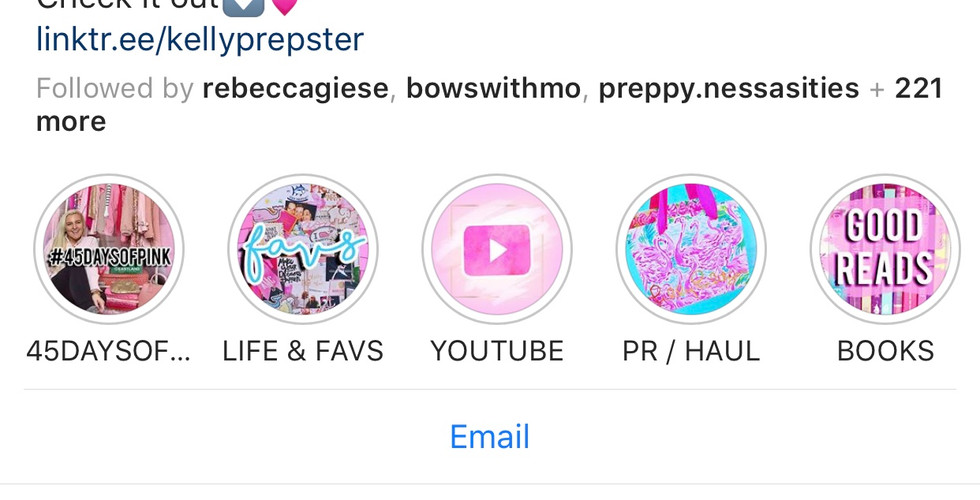This screenshot has height=500, width=980.
Task: Tap the "+ 221" mutual followers count
Action: [x=906, y=88]
